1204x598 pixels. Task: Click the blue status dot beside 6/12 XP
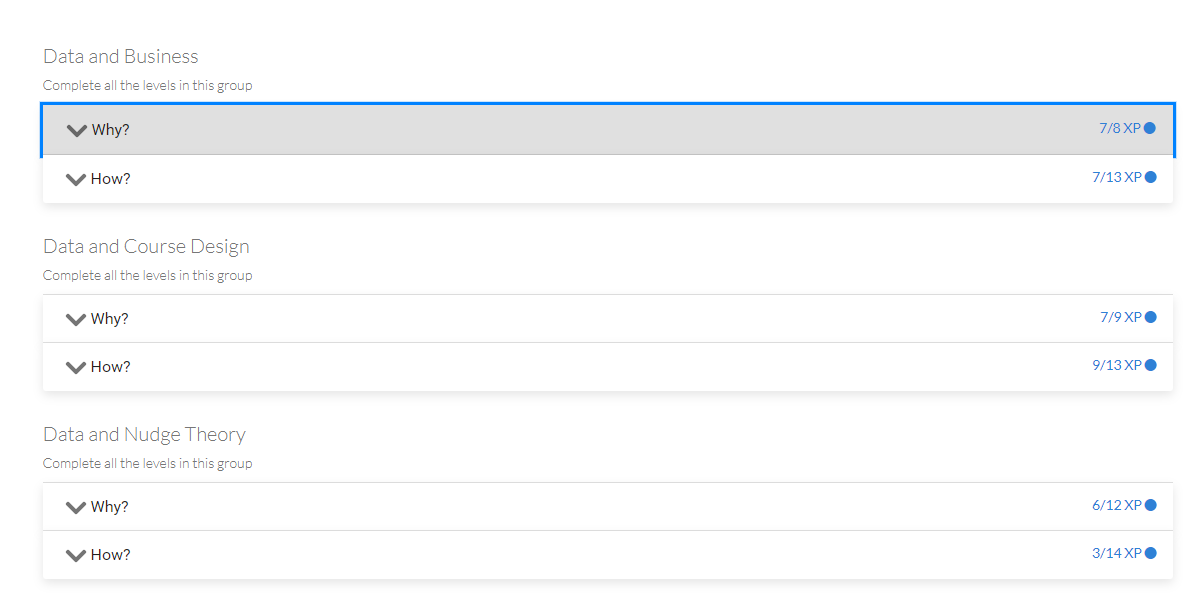click(x=1151, y=505)
